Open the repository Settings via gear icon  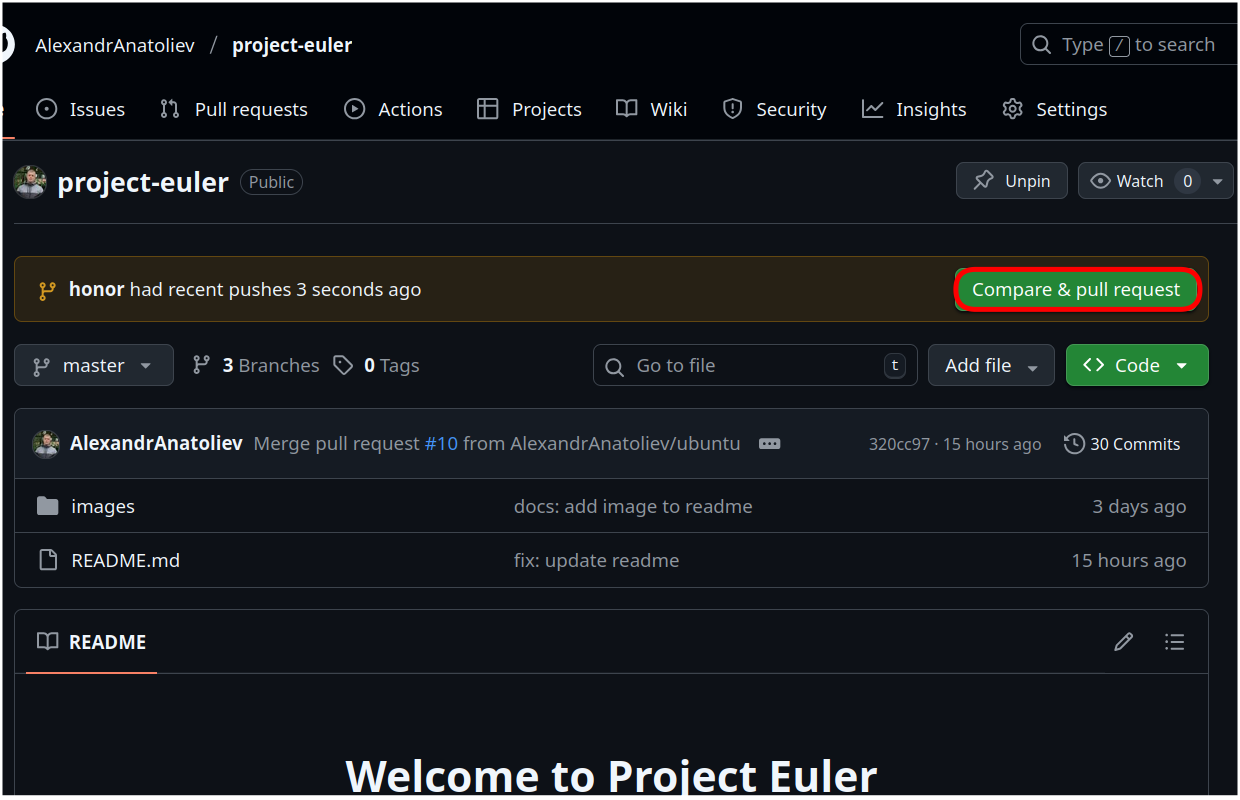(x=1013, y=109)
